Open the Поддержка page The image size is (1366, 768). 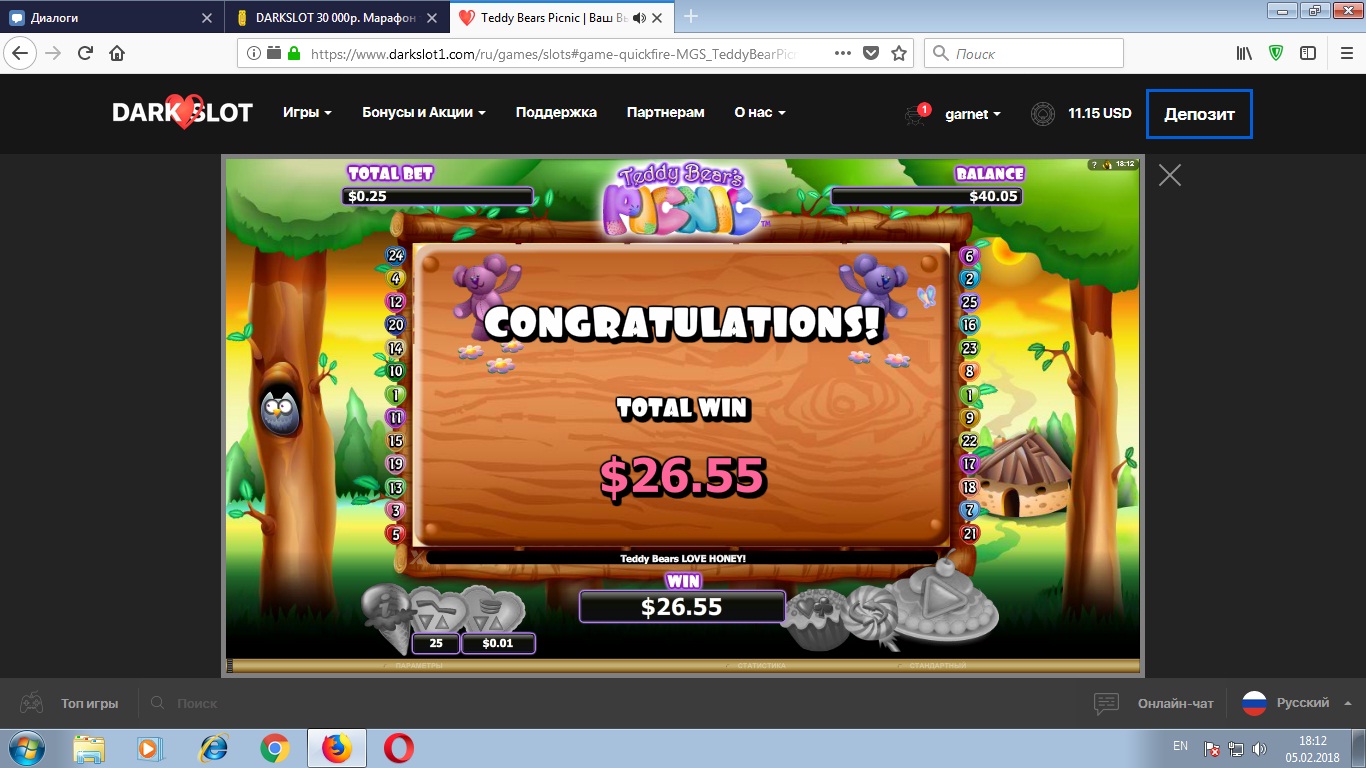pos(556,113)
